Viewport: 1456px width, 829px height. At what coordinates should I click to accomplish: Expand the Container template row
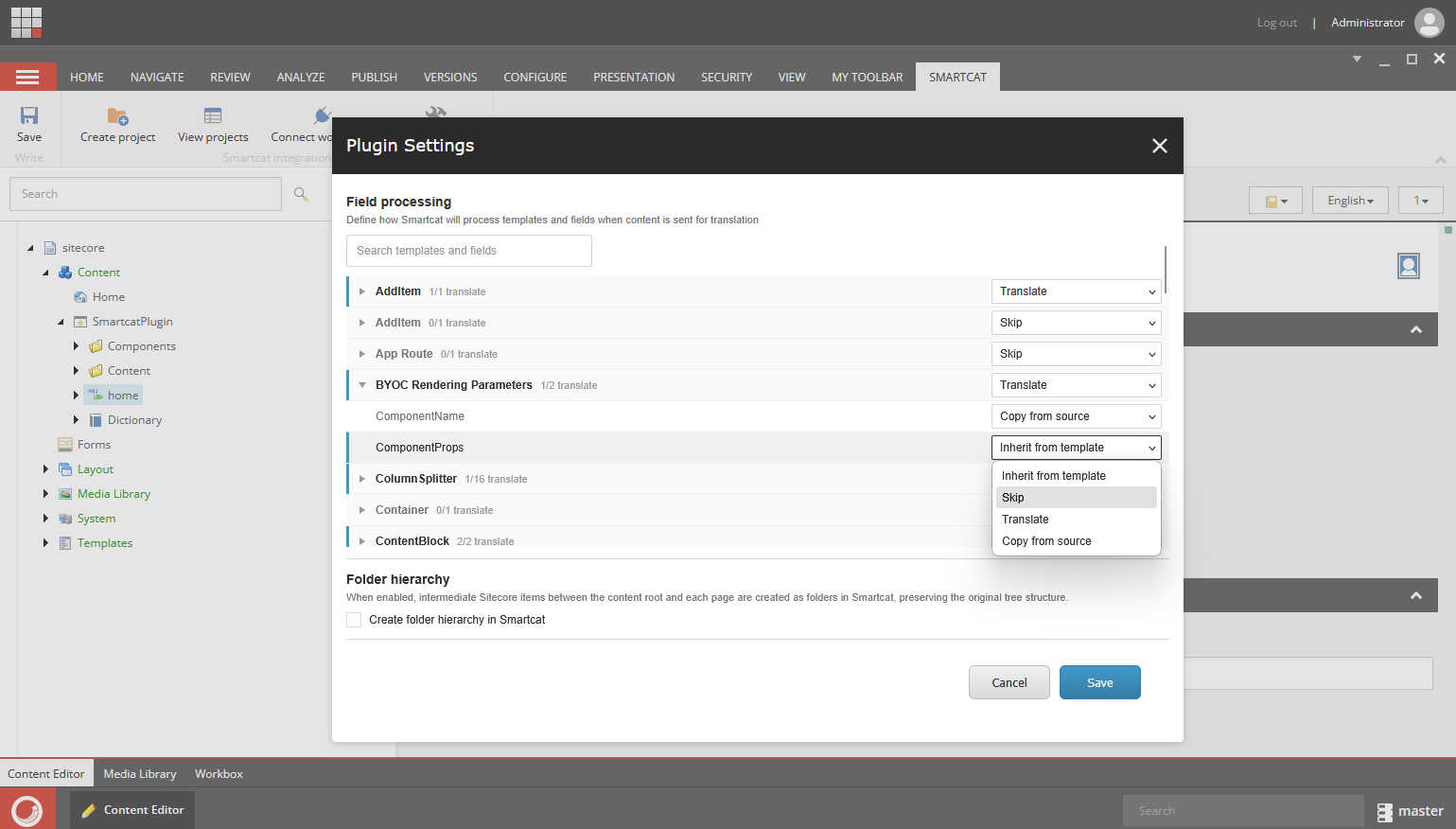362,510
